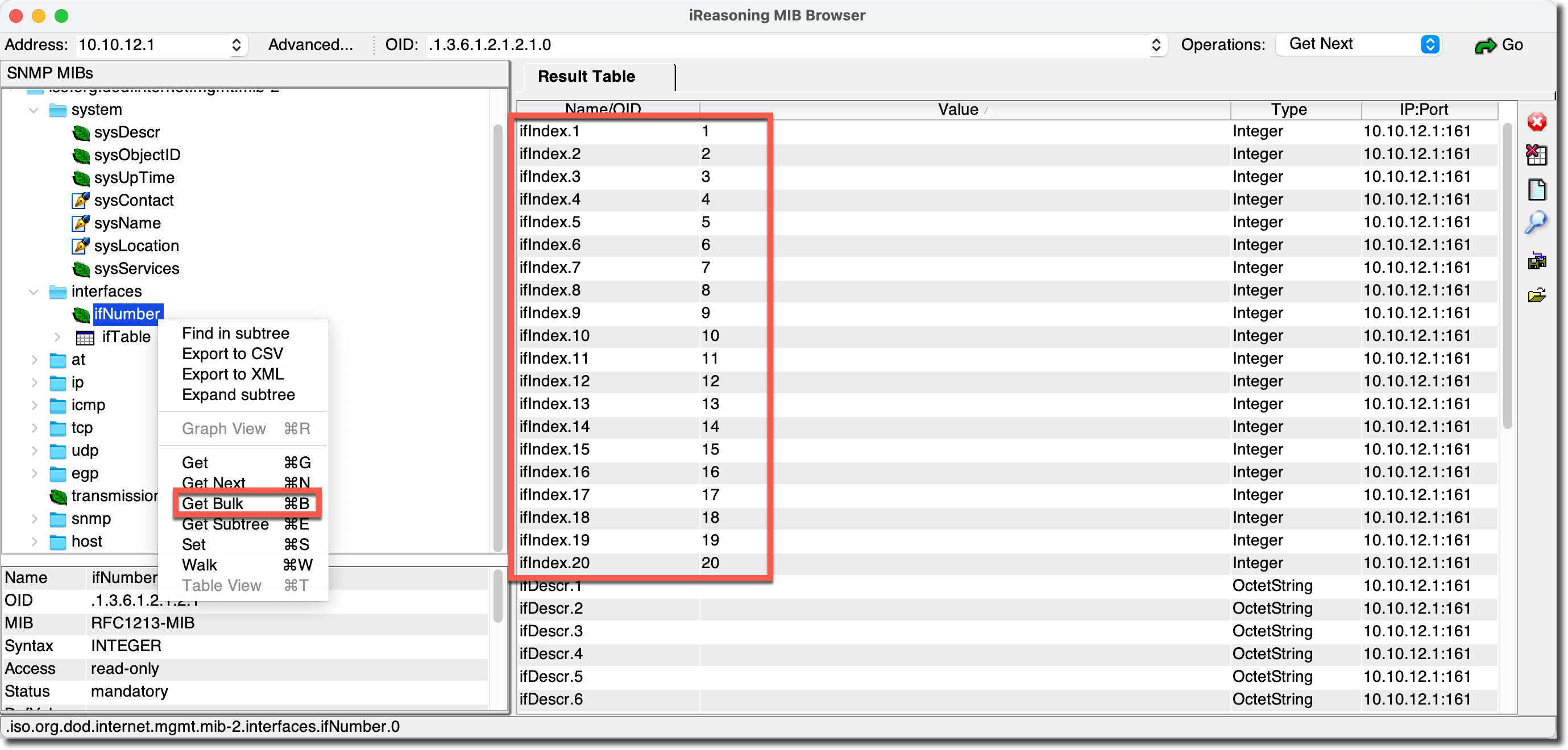Click the Value column header to sort
The image size is (1568, 750).
point(957,110)
